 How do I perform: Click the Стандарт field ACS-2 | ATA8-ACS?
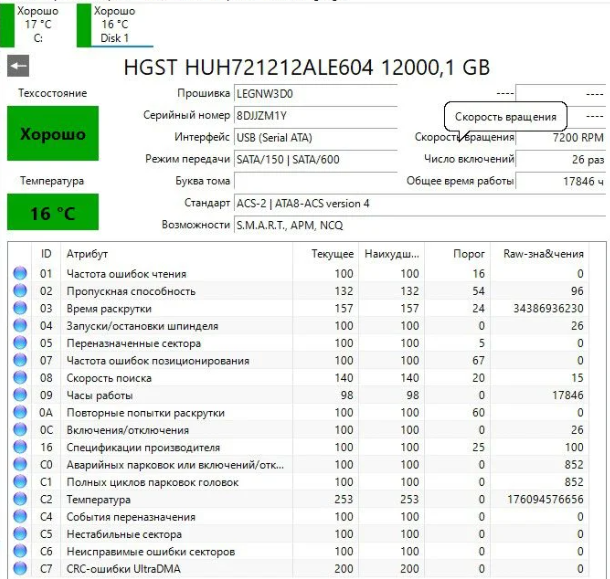420,203
